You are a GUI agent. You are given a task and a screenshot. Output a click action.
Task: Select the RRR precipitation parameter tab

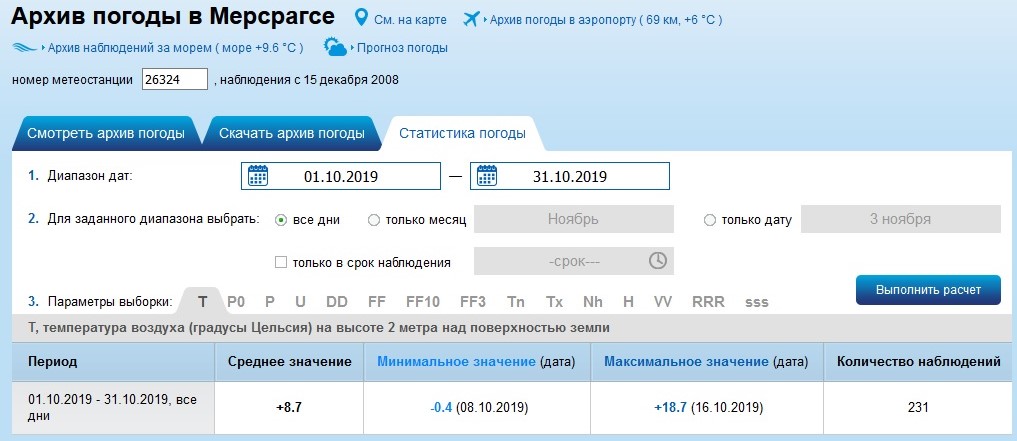click(708, 302)
